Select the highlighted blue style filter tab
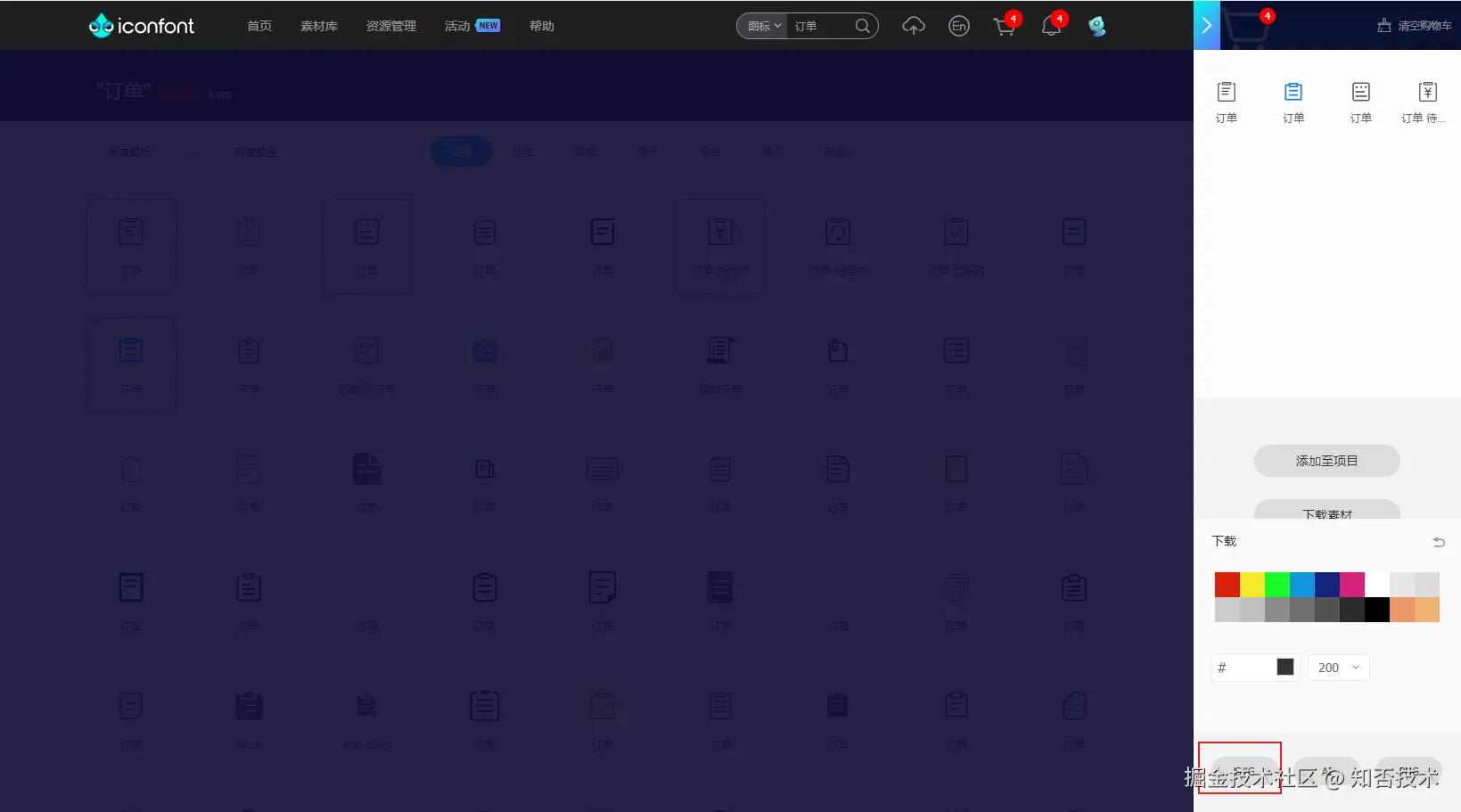The width and height of the screenshot is (1461, 812). click(461, 152)
